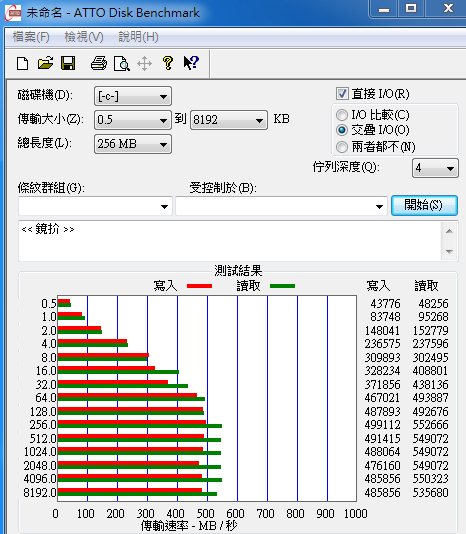Open the transfer size start dropdown 0.5

(x=133, y=120)
